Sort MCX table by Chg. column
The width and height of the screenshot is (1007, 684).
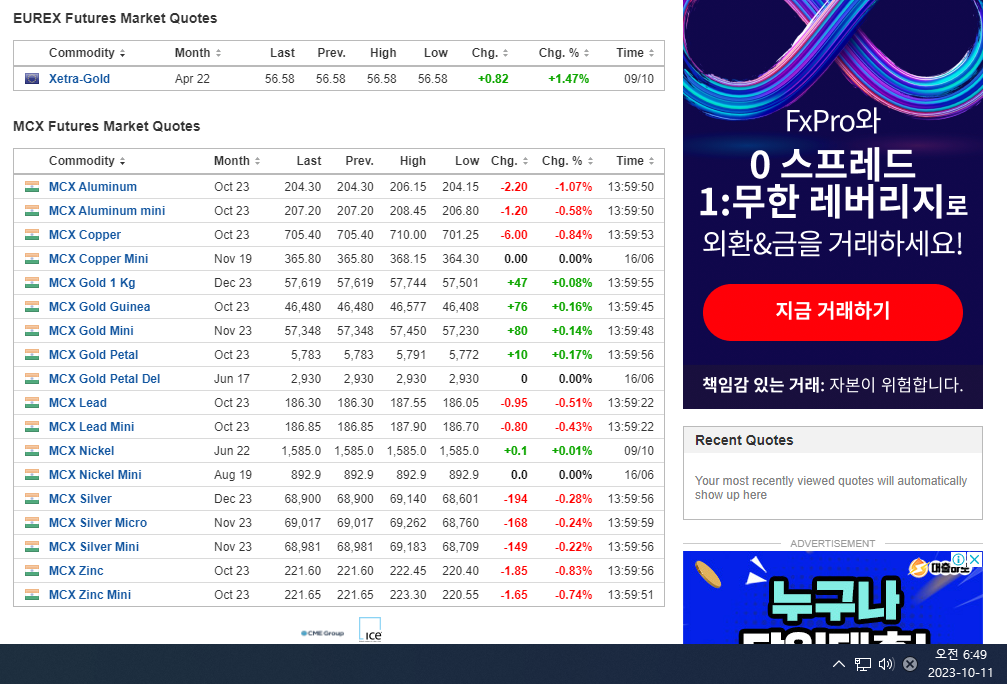(x=509, y=161)
